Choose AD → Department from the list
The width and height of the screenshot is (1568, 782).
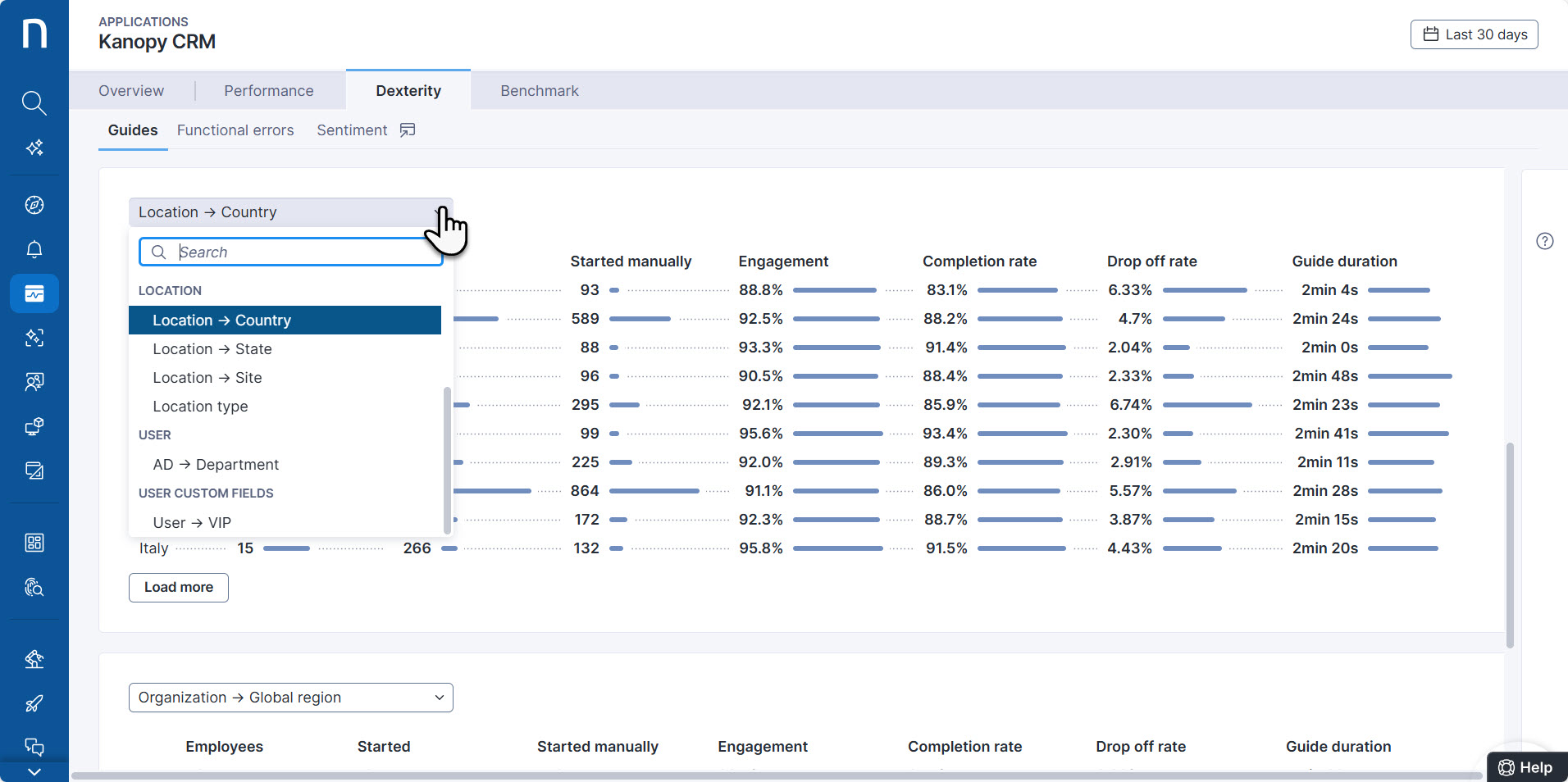coord(216,465)
